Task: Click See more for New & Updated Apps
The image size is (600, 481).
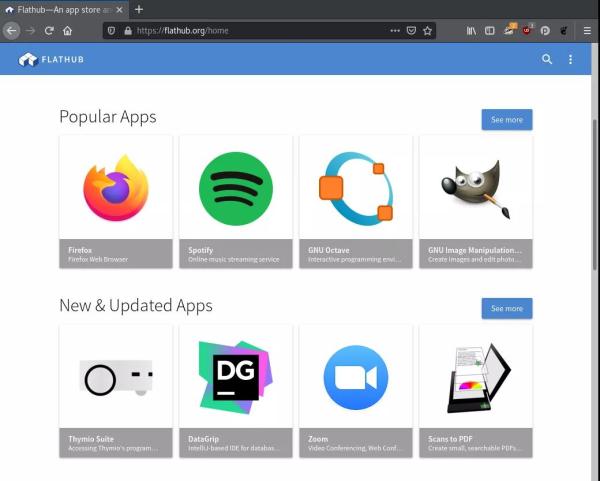Action: point(506,308)
